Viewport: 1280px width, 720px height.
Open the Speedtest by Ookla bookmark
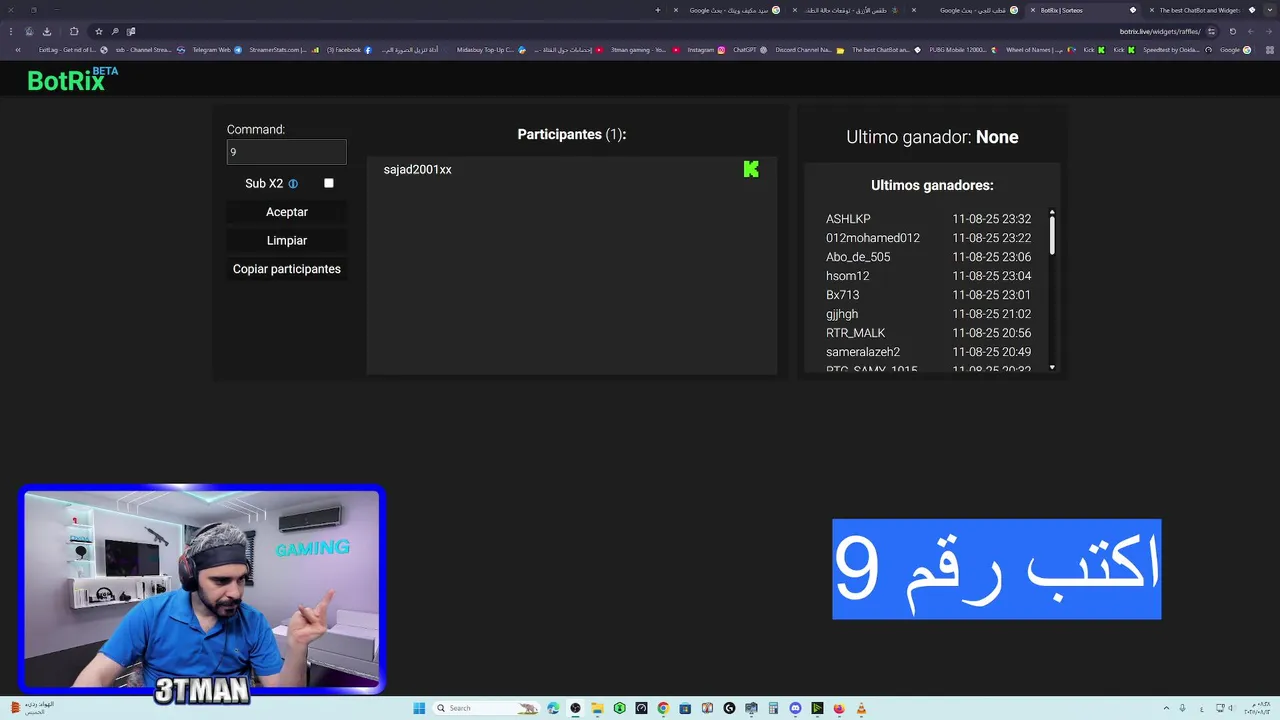1178,50
